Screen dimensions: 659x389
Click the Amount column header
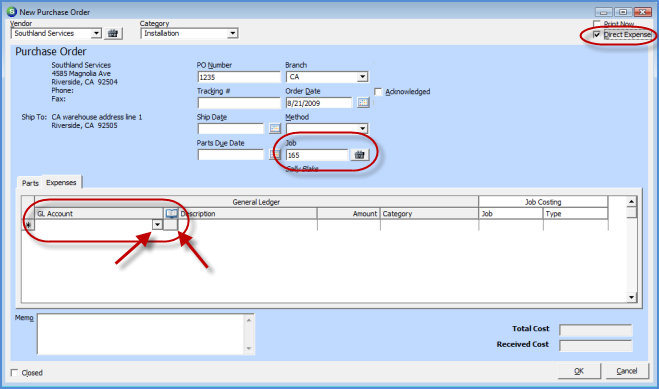pyautogui.click(x=348, y=214)
